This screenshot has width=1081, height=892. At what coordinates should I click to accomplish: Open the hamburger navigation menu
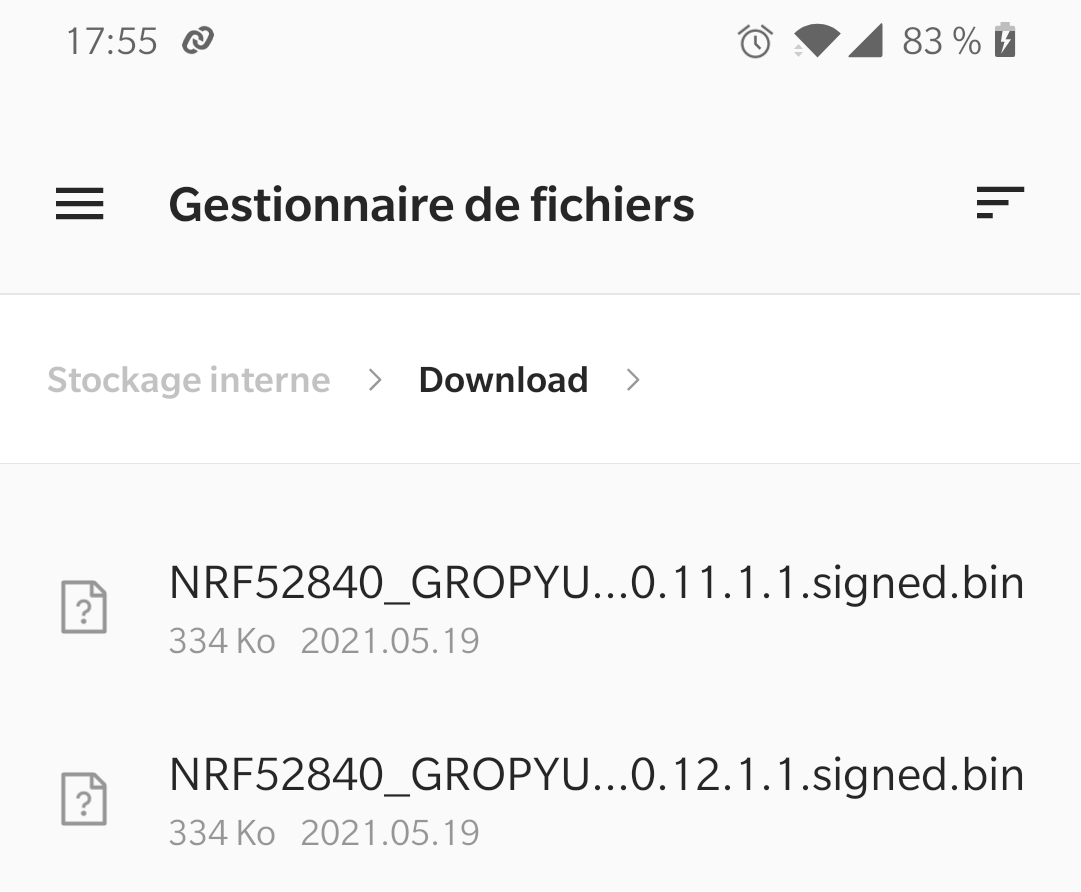[80, 204]
